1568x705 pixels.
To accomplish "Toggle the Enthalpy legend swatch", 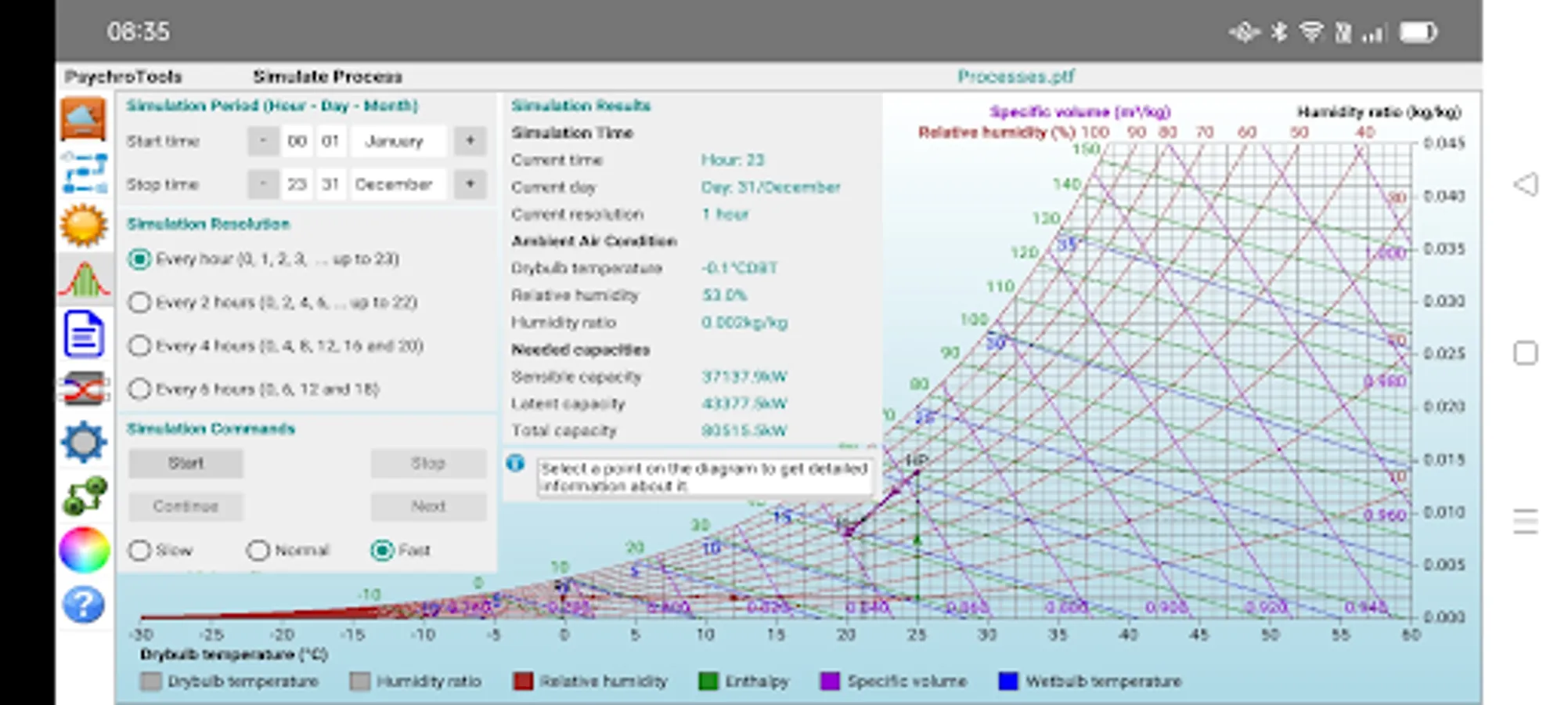I will [708, 681].
